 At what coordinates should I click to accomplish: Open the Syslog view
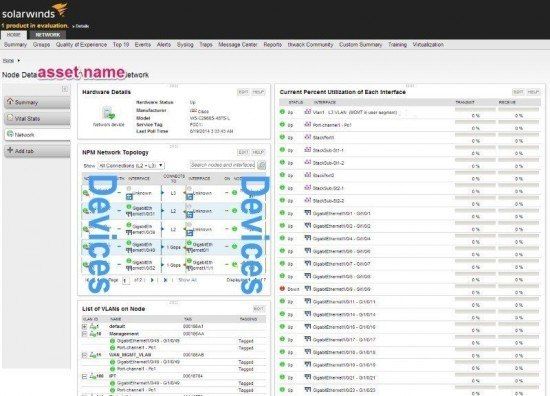185,45
